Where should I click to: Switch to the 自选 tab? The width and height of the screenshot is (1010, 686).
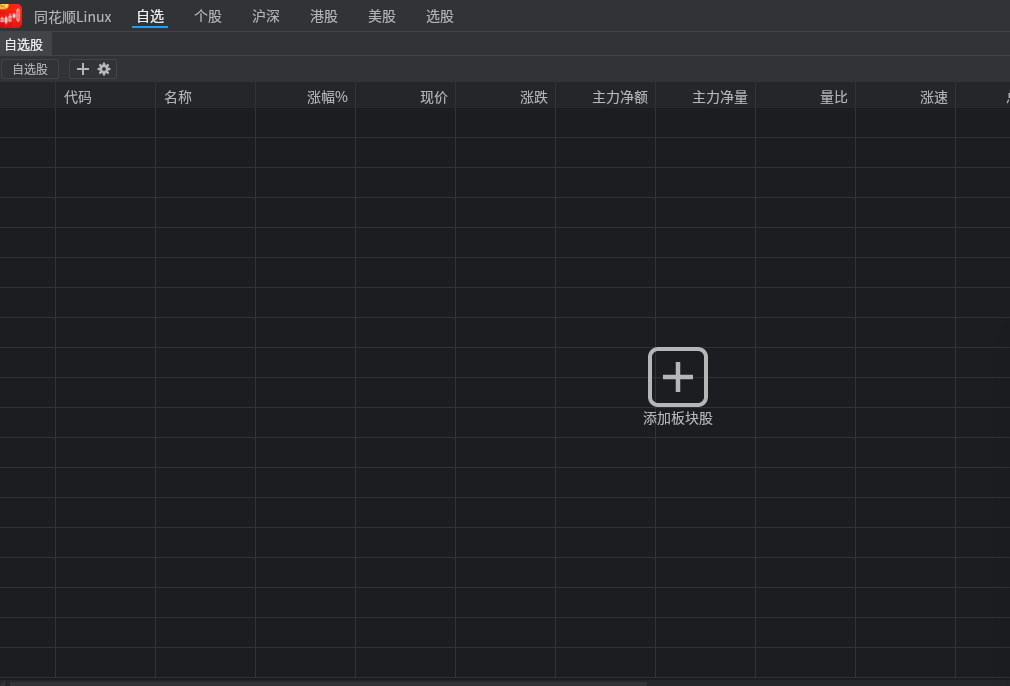point(150,16)
